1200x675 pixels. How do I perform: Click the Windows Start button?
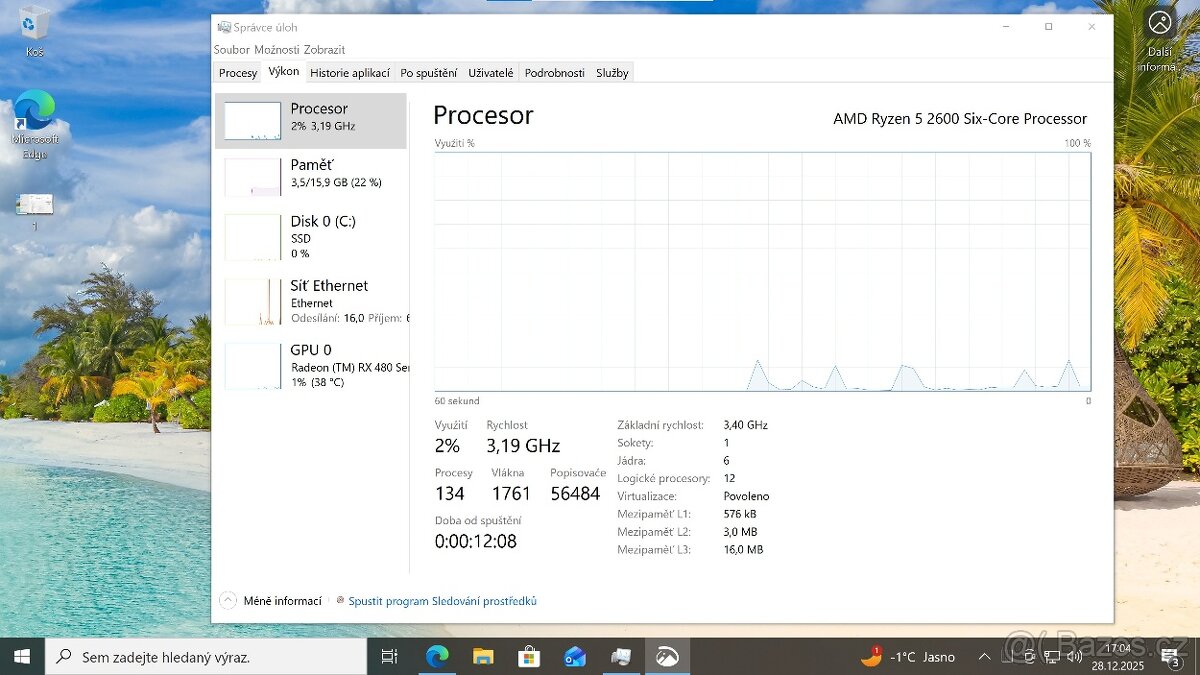click(x=22, y=657)
